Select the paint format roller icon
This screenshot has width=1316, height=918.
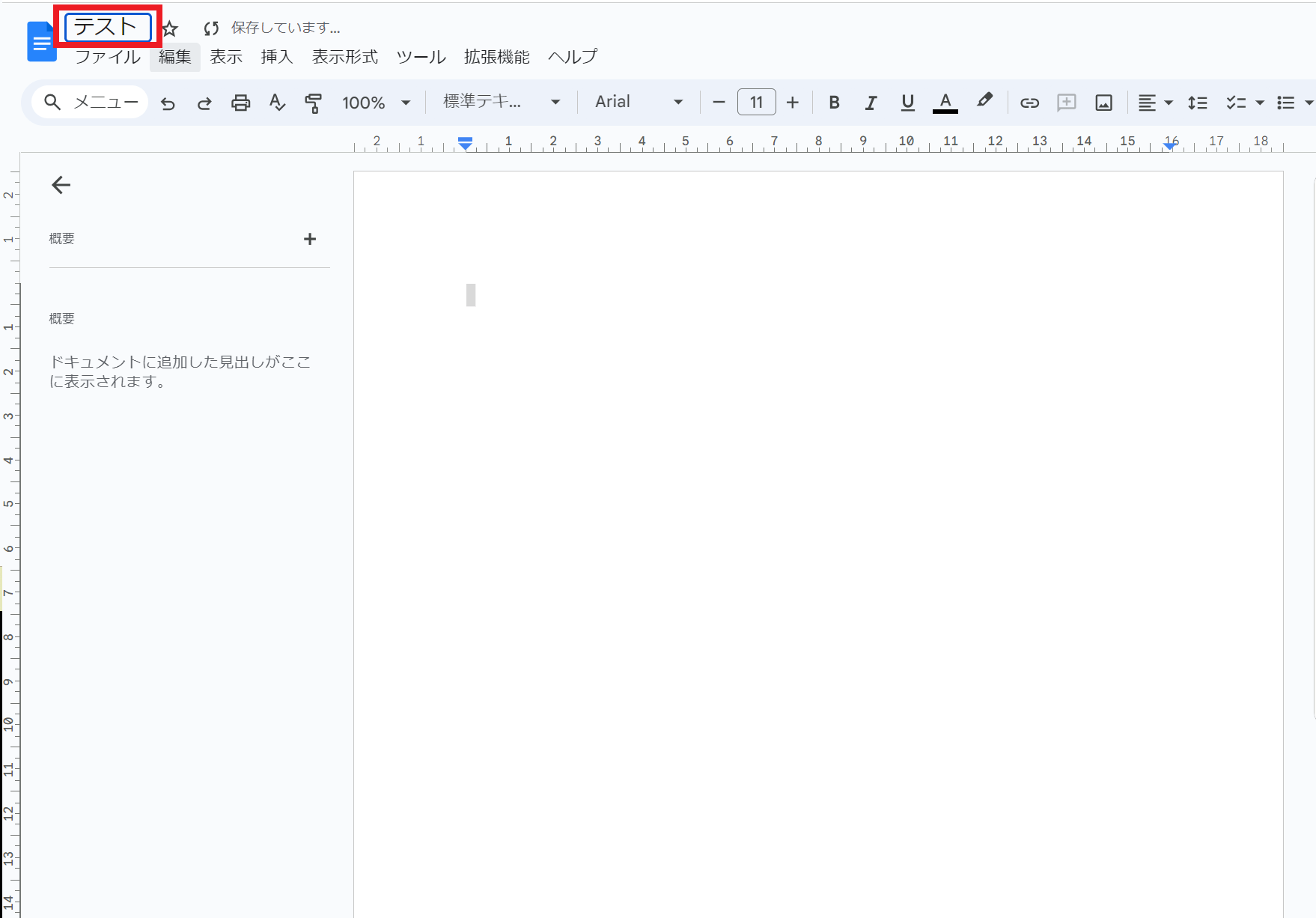tap(313, 103)
